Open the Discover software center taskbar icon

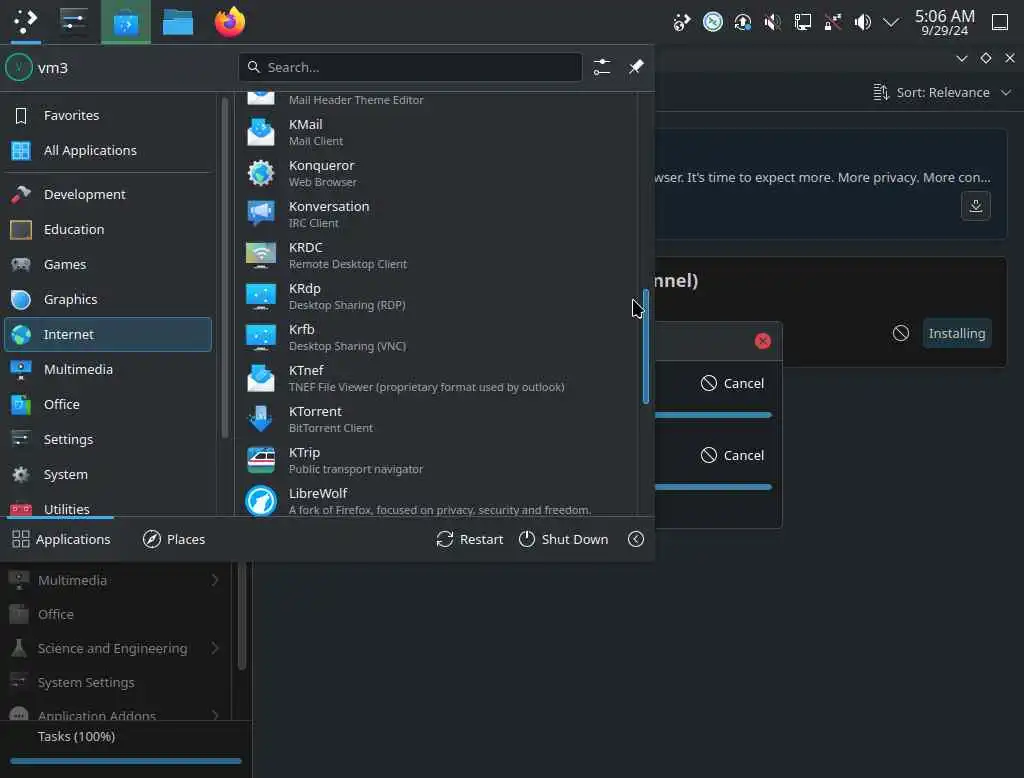[125, 22]
